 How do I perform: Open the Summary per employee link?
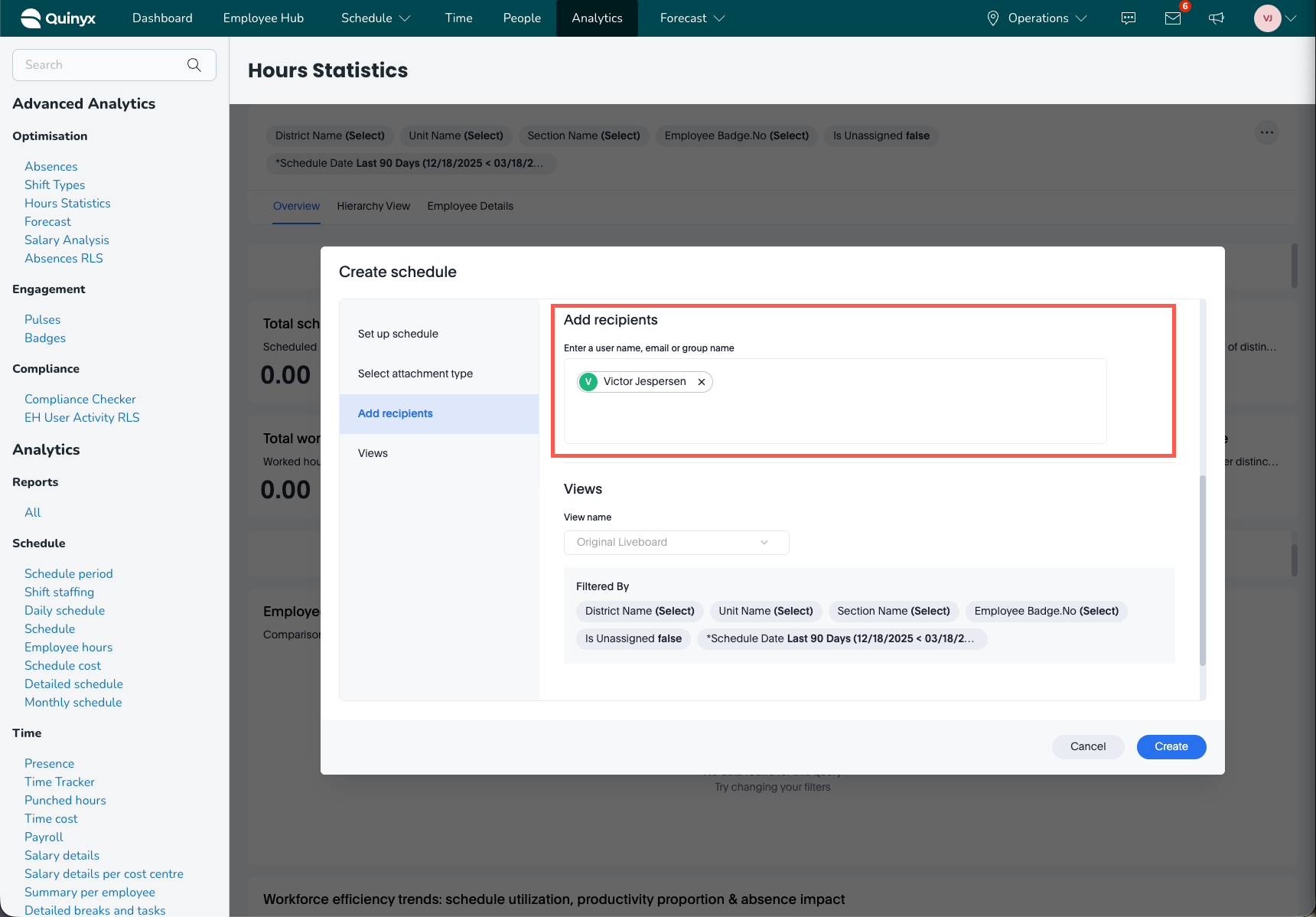[90, 893]
